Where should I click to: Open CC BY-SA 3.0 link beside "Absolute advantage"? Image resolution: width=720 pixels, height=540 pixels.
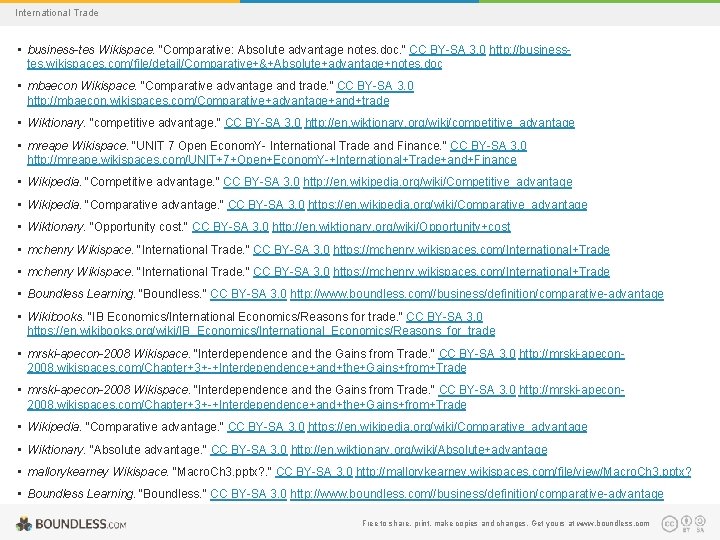click(248, 450)
